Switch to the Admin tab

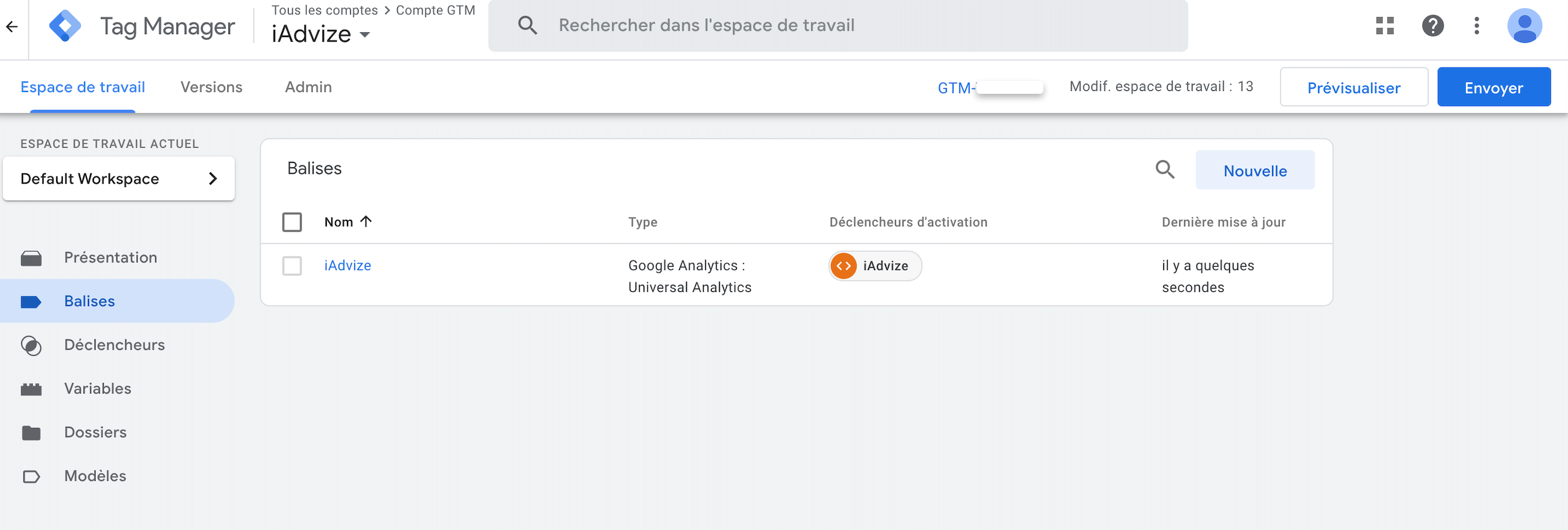[309, 87]
